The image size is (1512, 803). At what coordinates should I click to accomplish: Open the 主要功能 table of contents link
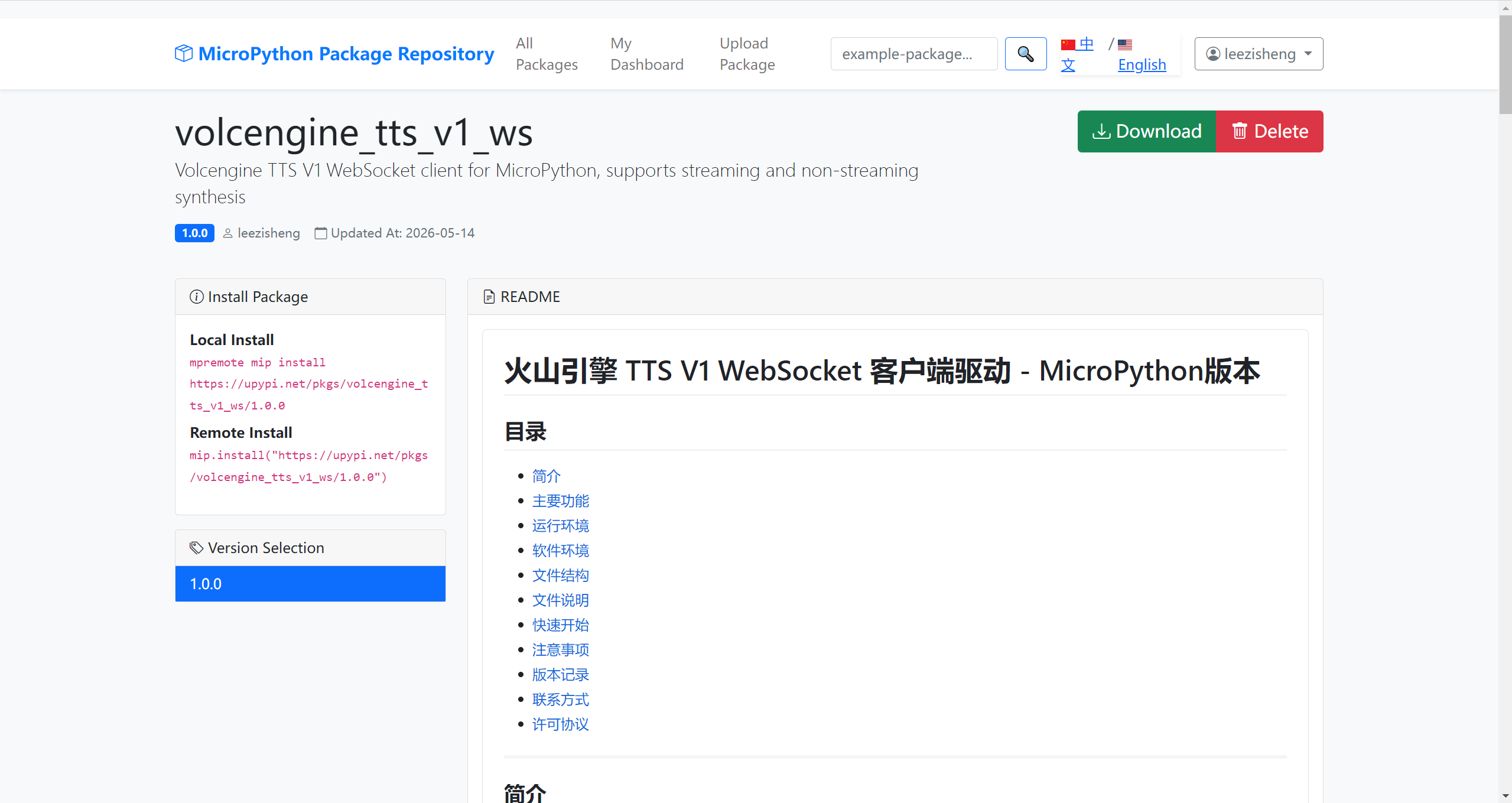(x=560, y=501)
